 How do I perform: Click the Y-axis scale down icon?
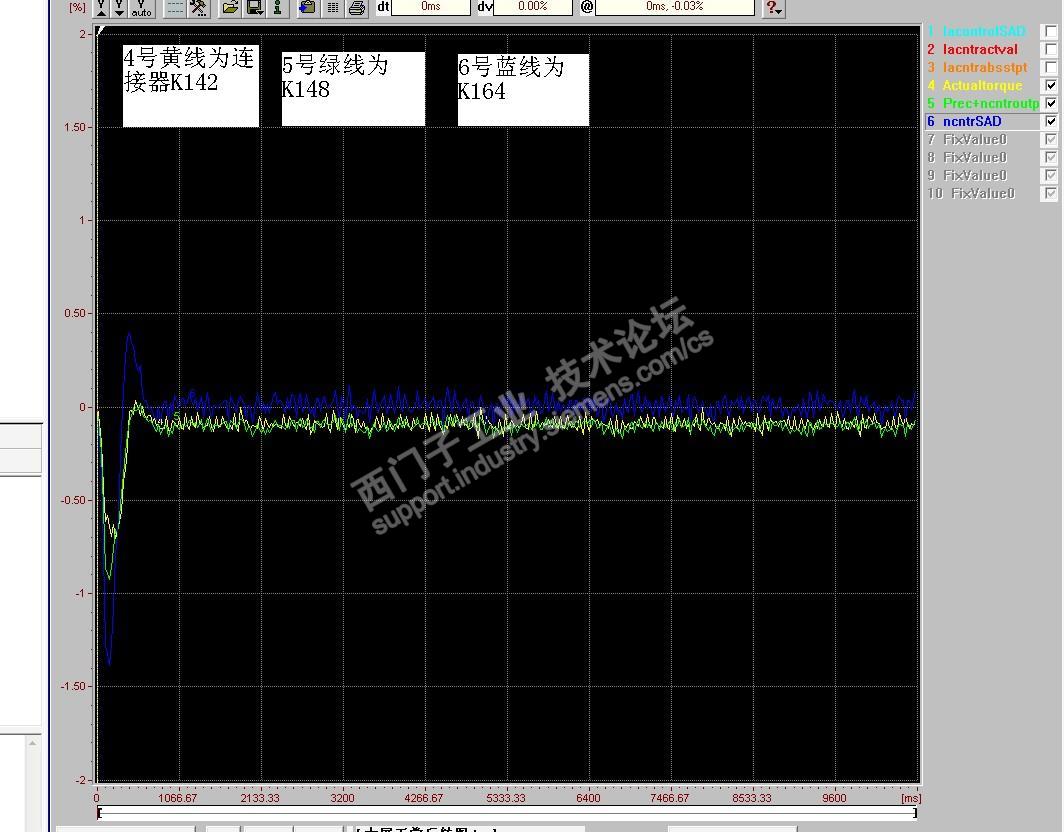coord(119,7)
